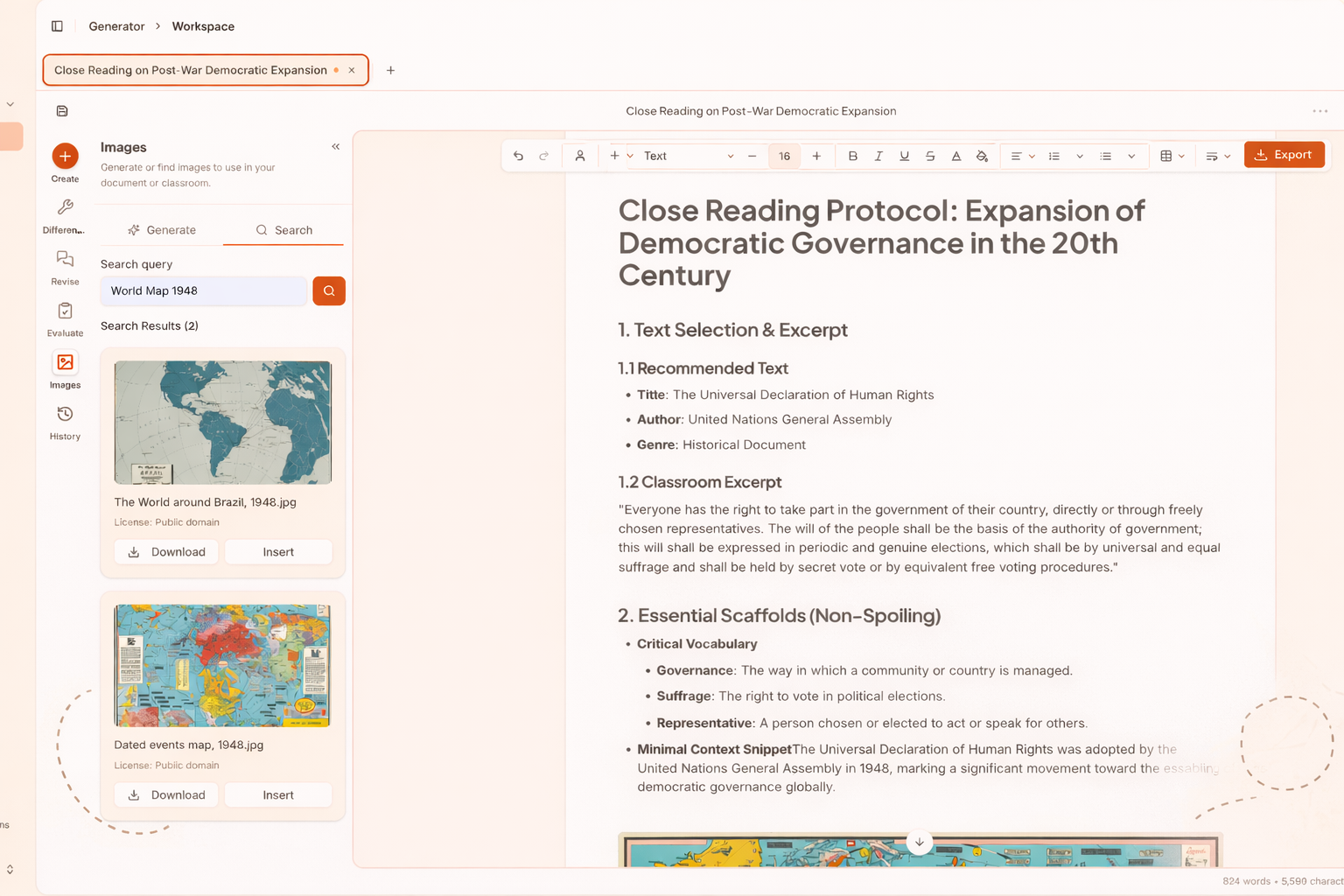Insert The World around Brazil image

tap(278, 552)
